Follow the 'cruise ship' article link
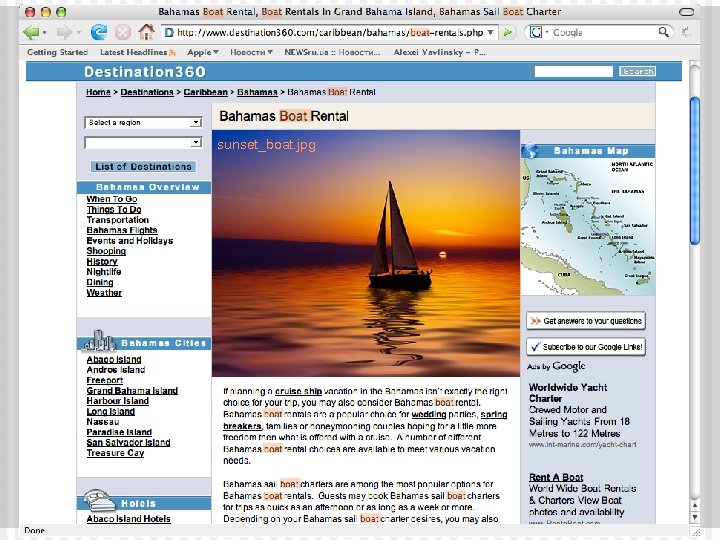Viewport: 720px width, 540px height. click(x=298, y=391)
